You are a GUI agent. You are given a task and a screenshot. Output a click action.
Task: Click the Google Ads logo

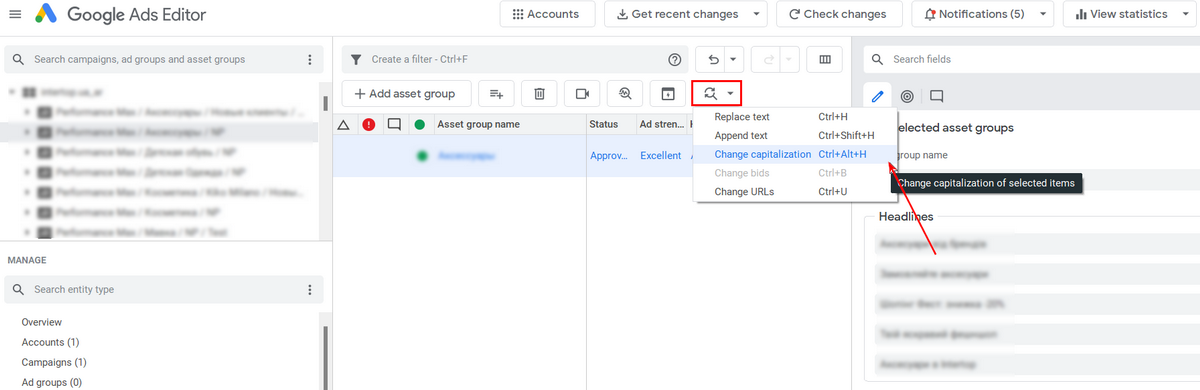click(x=45, y=14)
